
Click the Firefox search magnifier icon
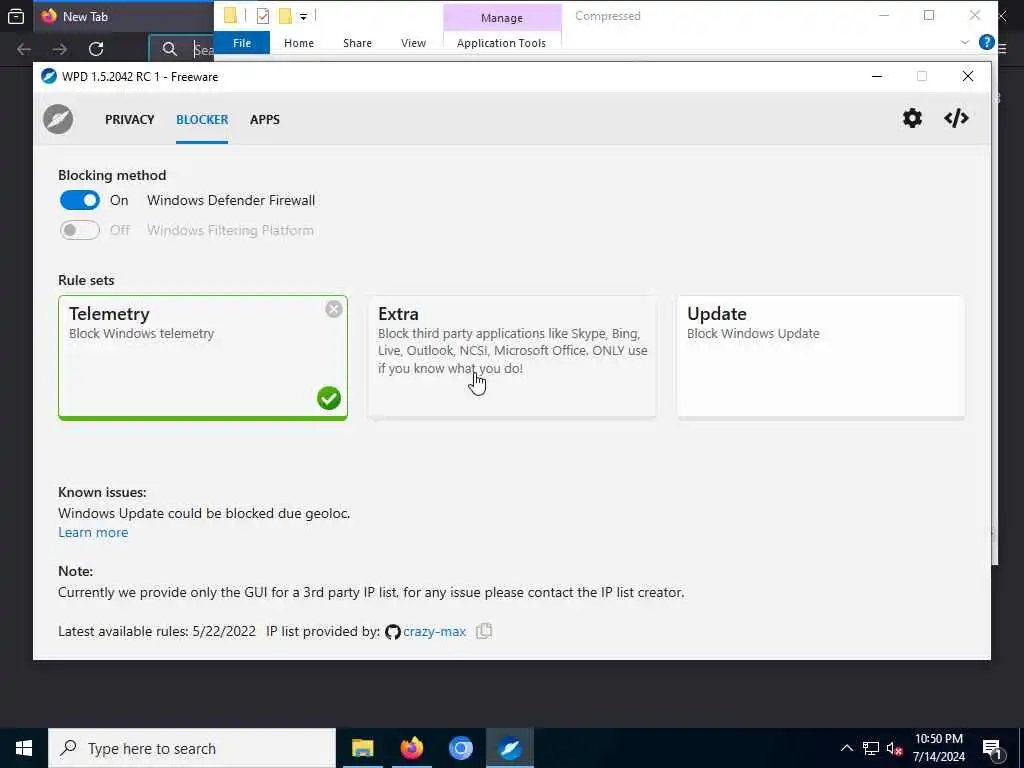[x=169, y=49]
